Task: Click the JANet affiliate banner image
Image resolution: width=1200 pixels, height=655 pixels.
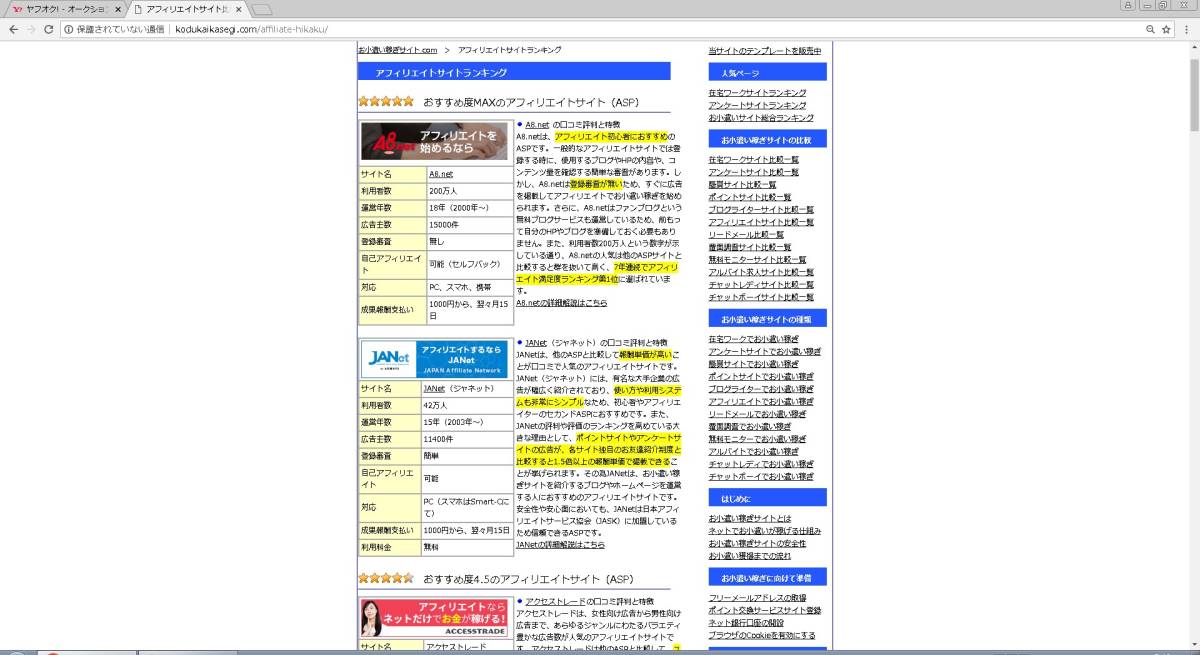Action: point(435,359)
